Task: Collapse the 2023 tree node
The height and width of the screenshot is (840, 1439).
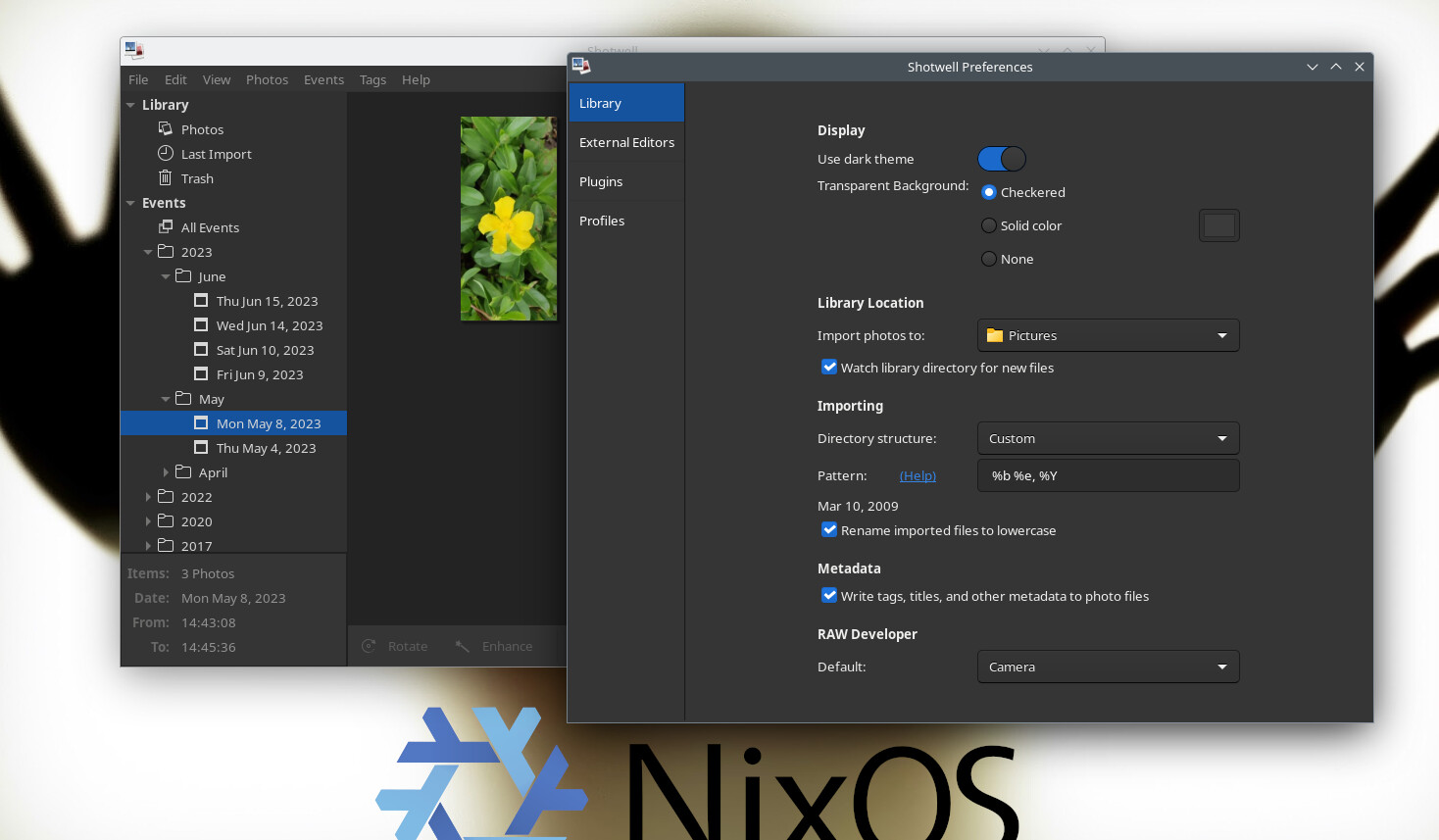Action: pos(148,252)
